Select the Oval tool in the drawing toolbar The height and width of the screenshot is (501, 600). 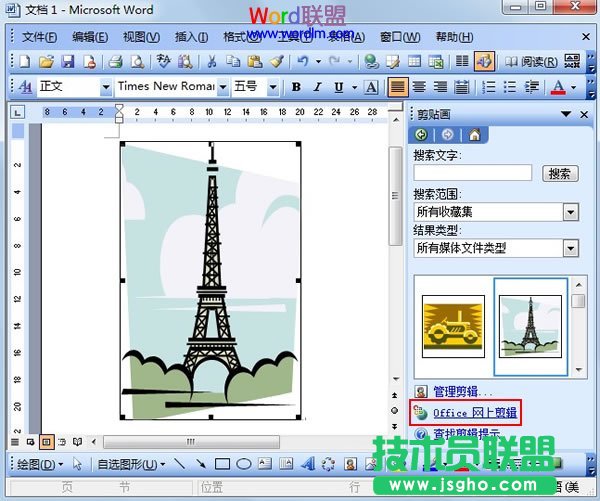tap(243, 464)
